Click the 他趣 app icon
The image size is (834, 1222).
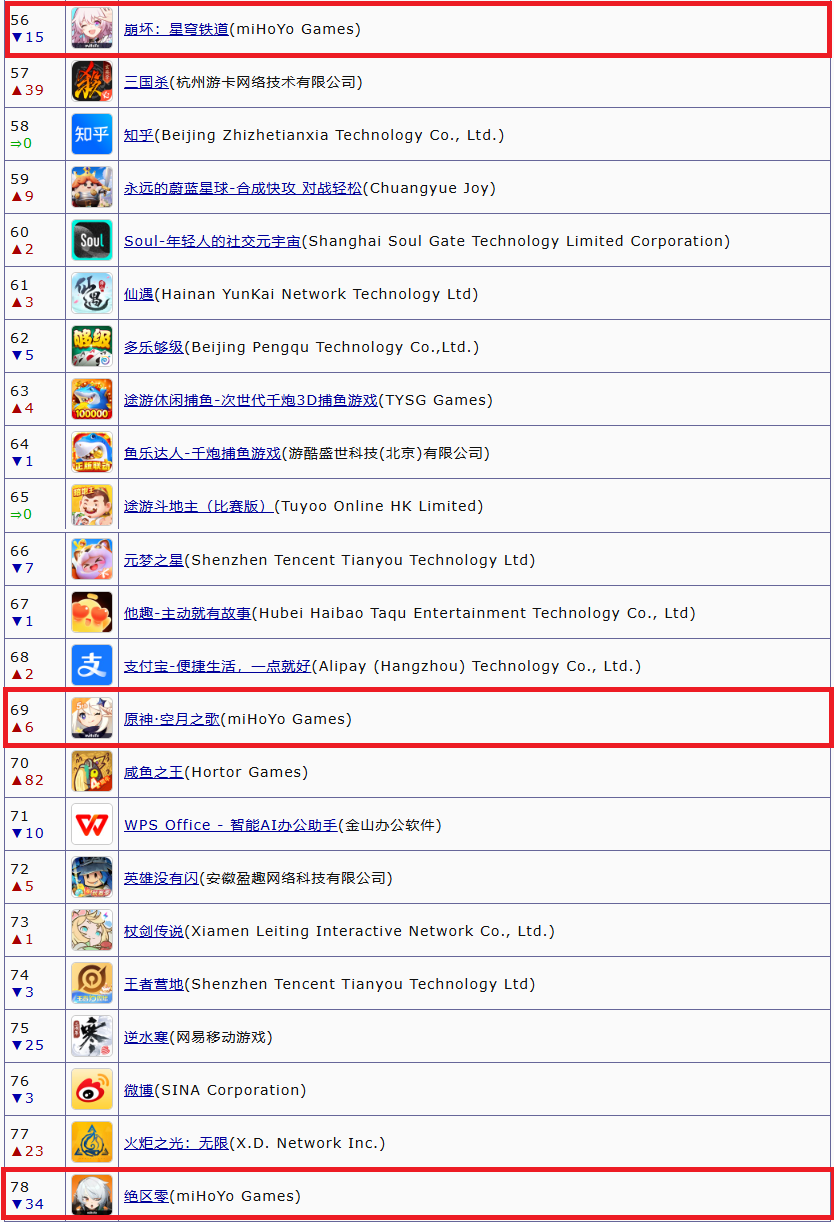coord(92,612)
